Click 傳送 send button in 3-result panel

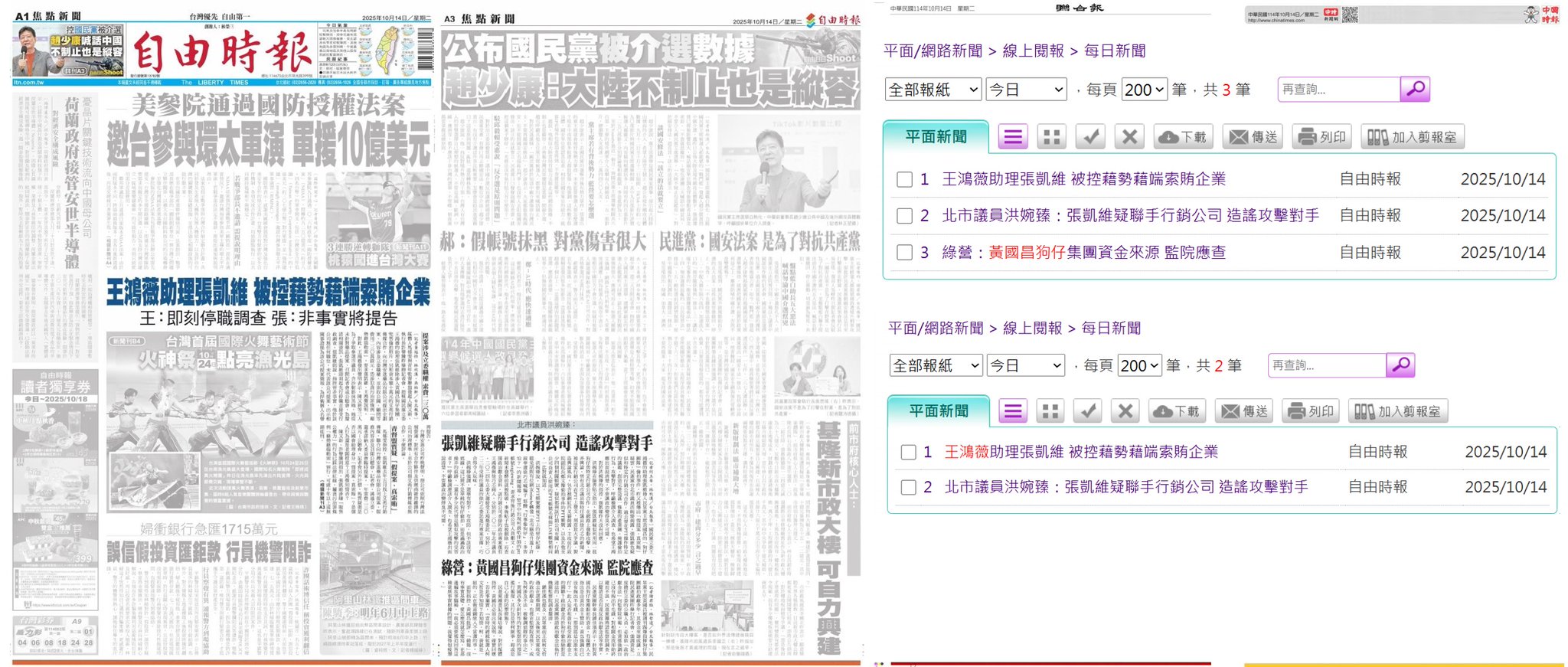[1253, 137]
